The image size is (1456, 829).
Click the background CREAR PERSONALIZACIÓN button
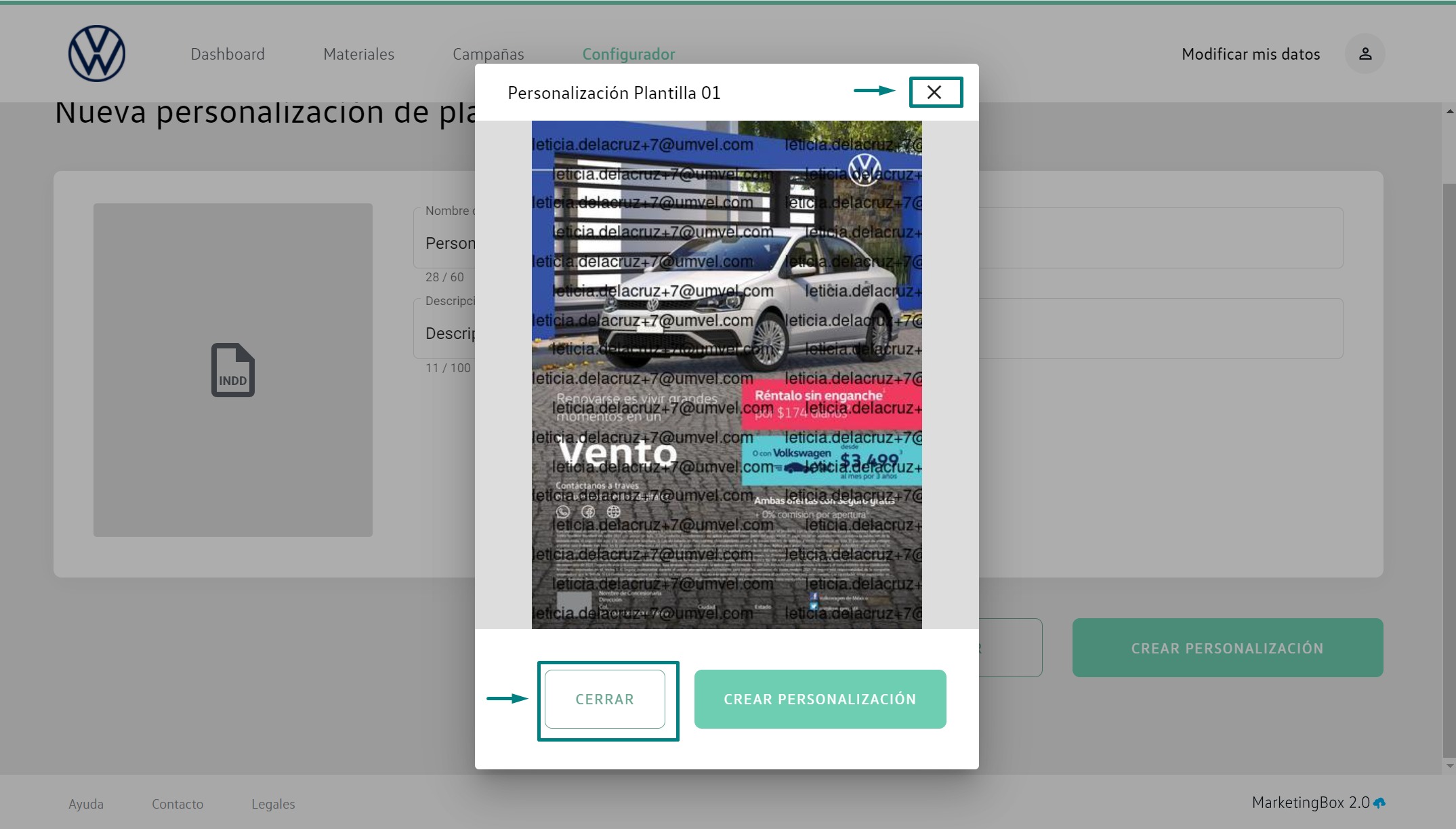[1227, 648]
